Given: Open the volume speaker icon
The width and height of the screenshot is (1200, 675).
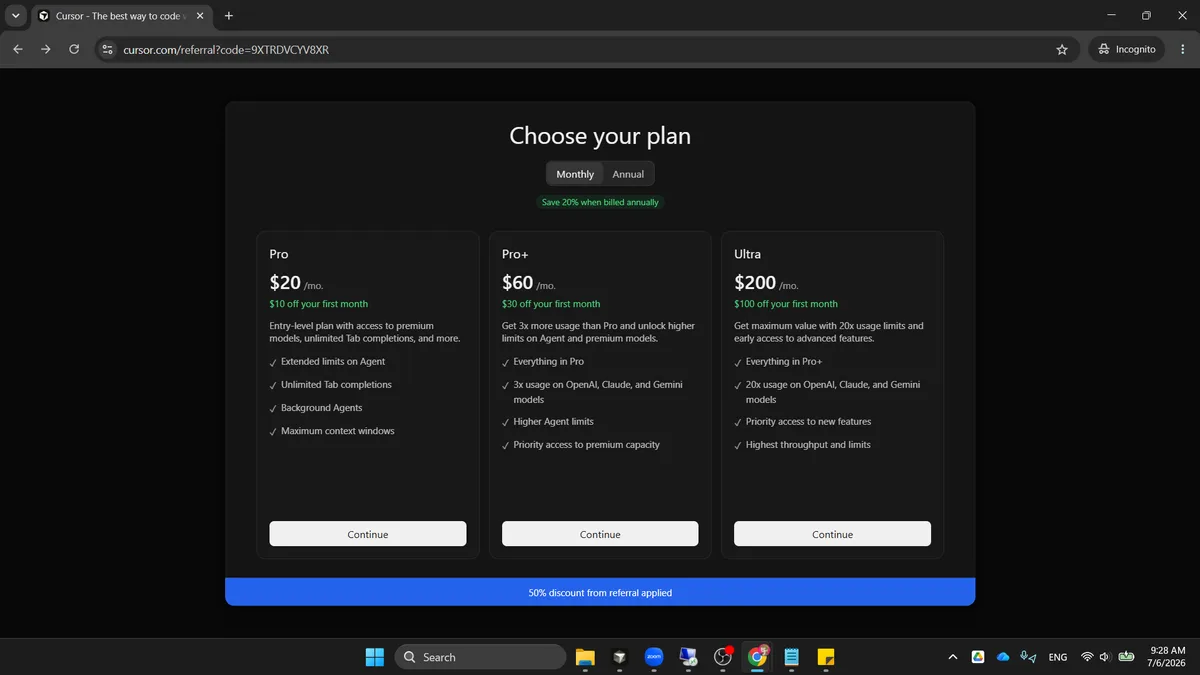Looking at the screenshot, I should pos(1105,657).
